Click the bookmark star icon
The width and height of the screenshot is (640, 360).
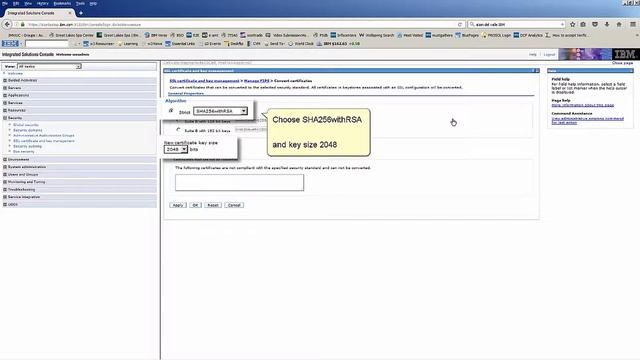click(x=573, y=24)
